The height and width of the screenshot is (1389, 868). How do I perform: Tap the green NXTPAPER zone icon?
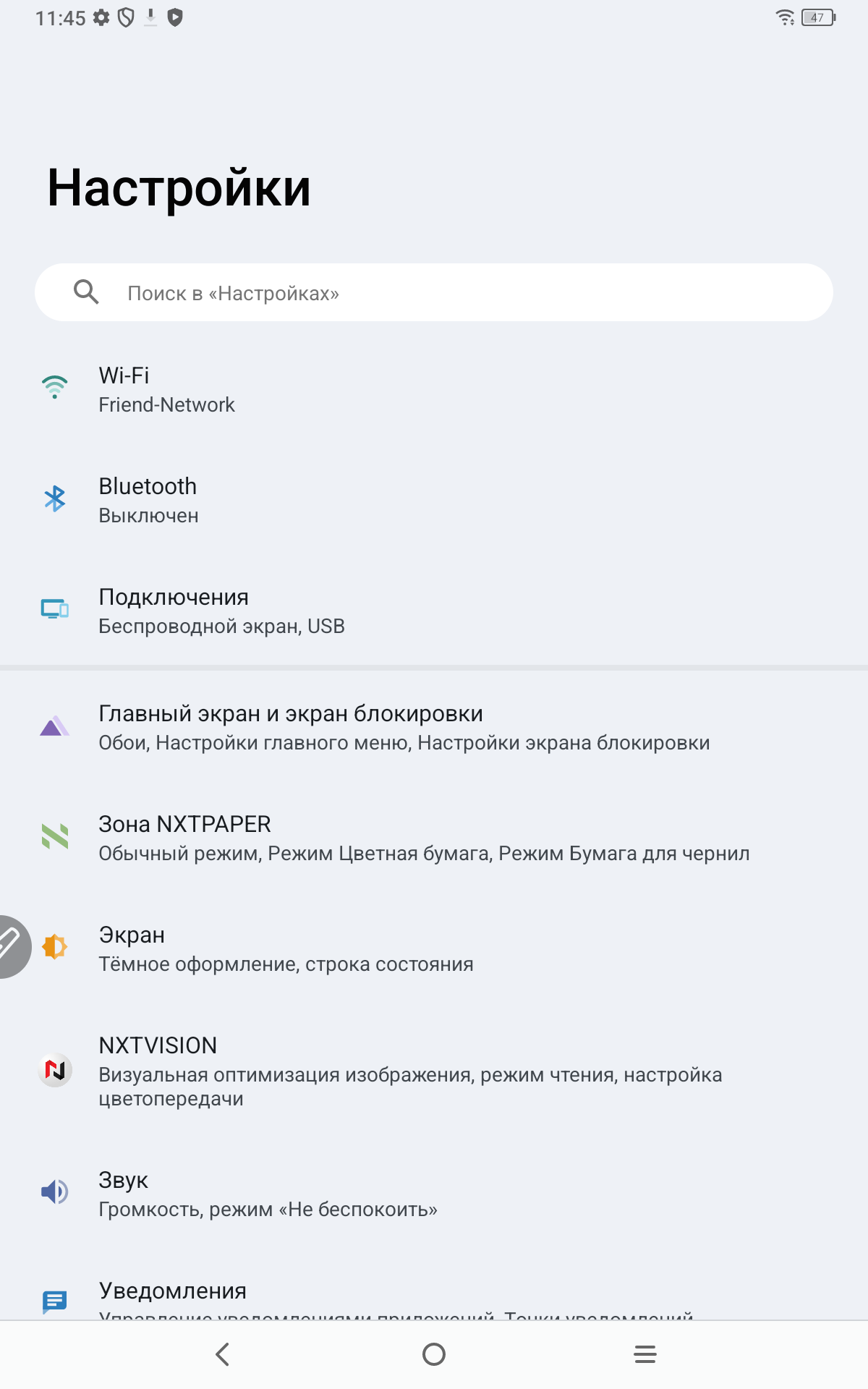(x=55, y=836)
